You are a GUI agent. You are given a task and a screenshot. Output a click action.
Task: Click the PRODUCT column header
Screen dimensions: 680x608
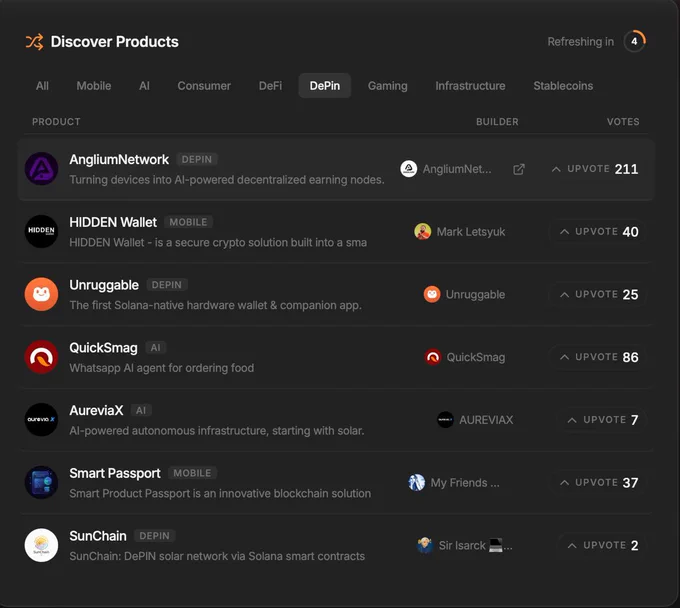pos(56,122)
